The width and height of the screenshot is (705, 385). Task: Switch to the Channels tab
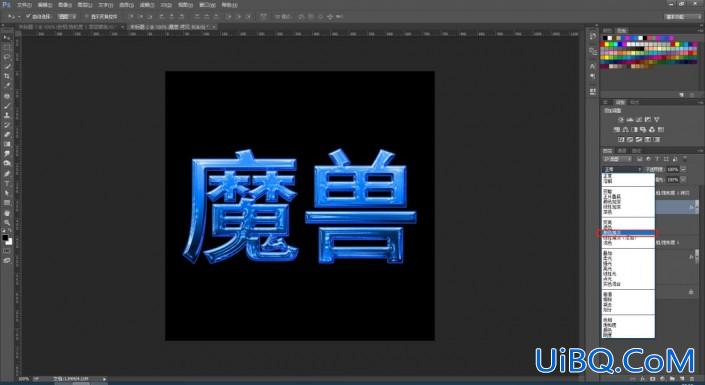coord(622,151)
